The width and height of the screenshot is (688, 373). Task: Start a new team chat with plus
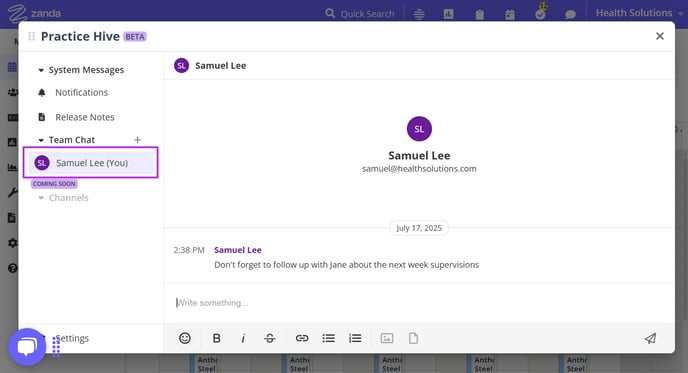click(137, 140)
